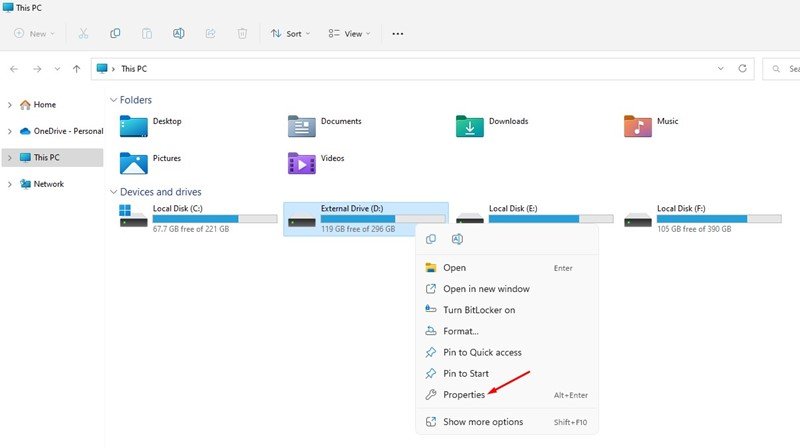The height and width of the screenshot is (448, 800).
Task: Select OneDrive - Personal in sidebar
Action: [68, 131]
